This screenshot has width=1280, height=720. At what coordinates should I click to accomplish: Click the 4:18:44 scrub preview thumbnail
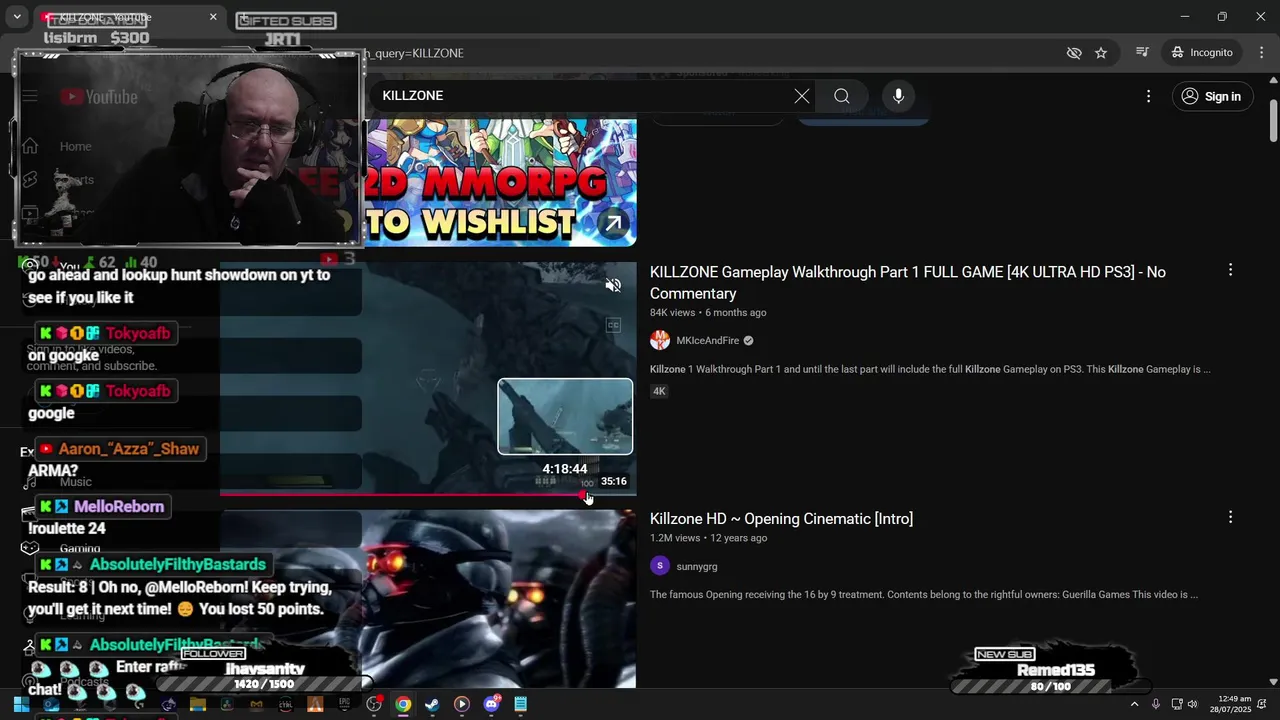(565, 417)
